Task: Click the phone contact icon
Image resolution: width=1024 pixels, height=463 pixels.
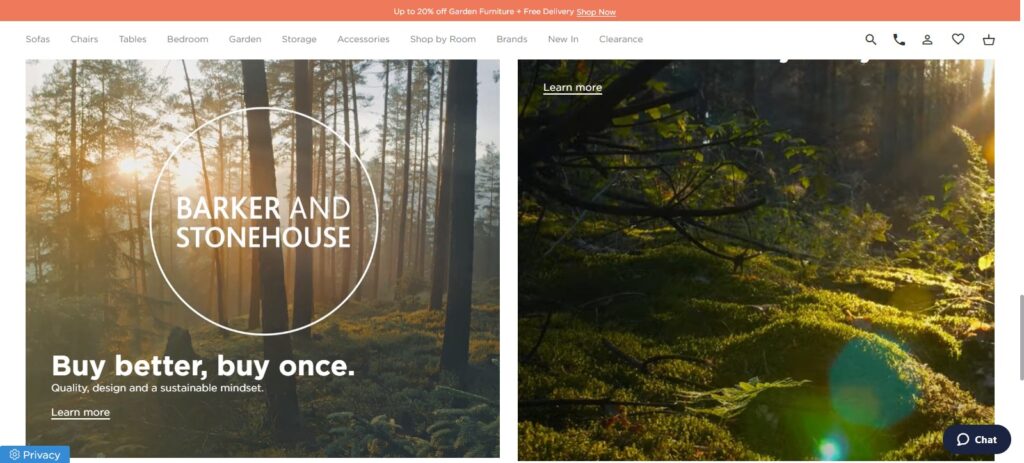Action: tap(899, 39)
